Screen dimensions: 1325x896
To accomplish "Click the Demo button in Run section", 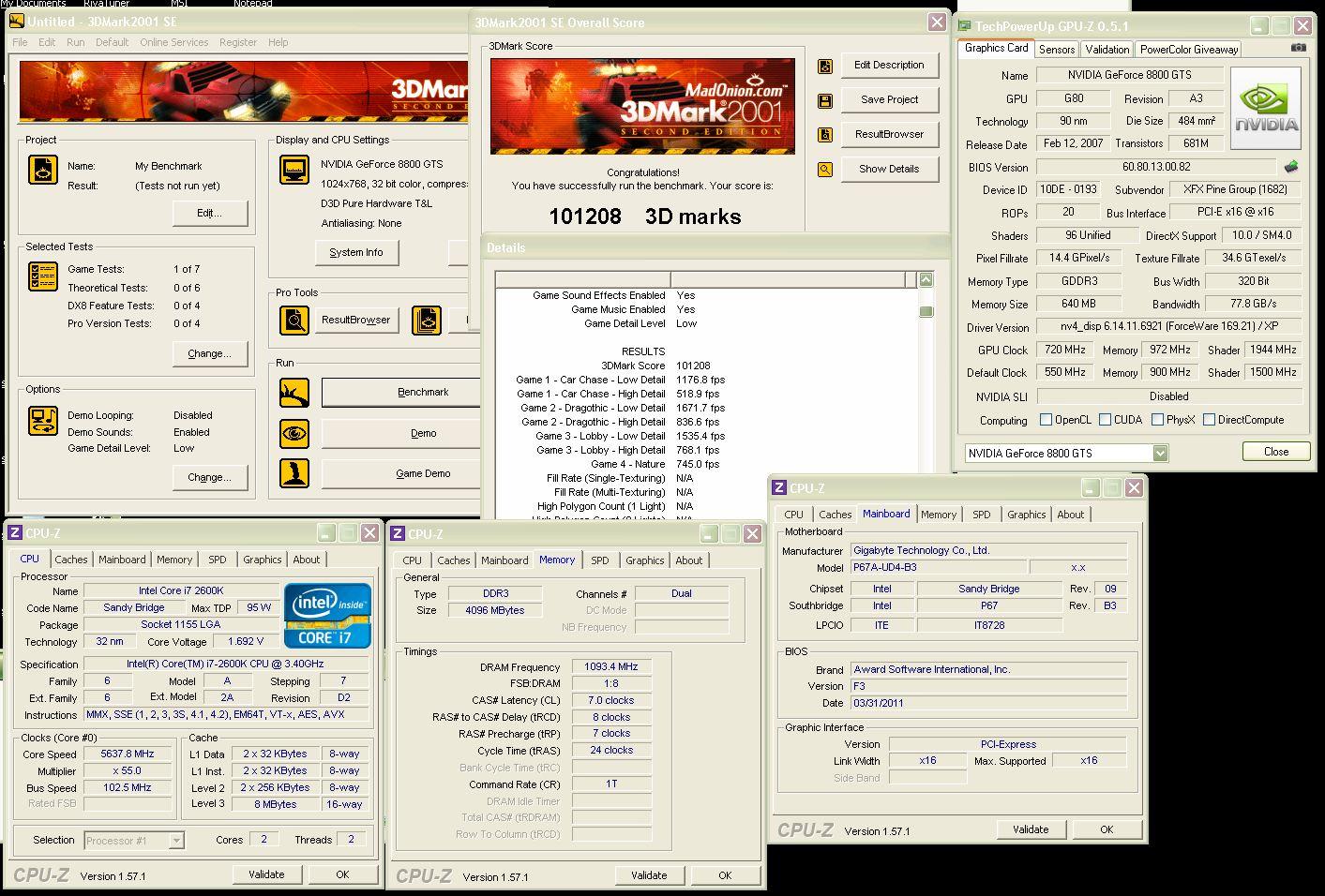I will (x=399, y=434).
